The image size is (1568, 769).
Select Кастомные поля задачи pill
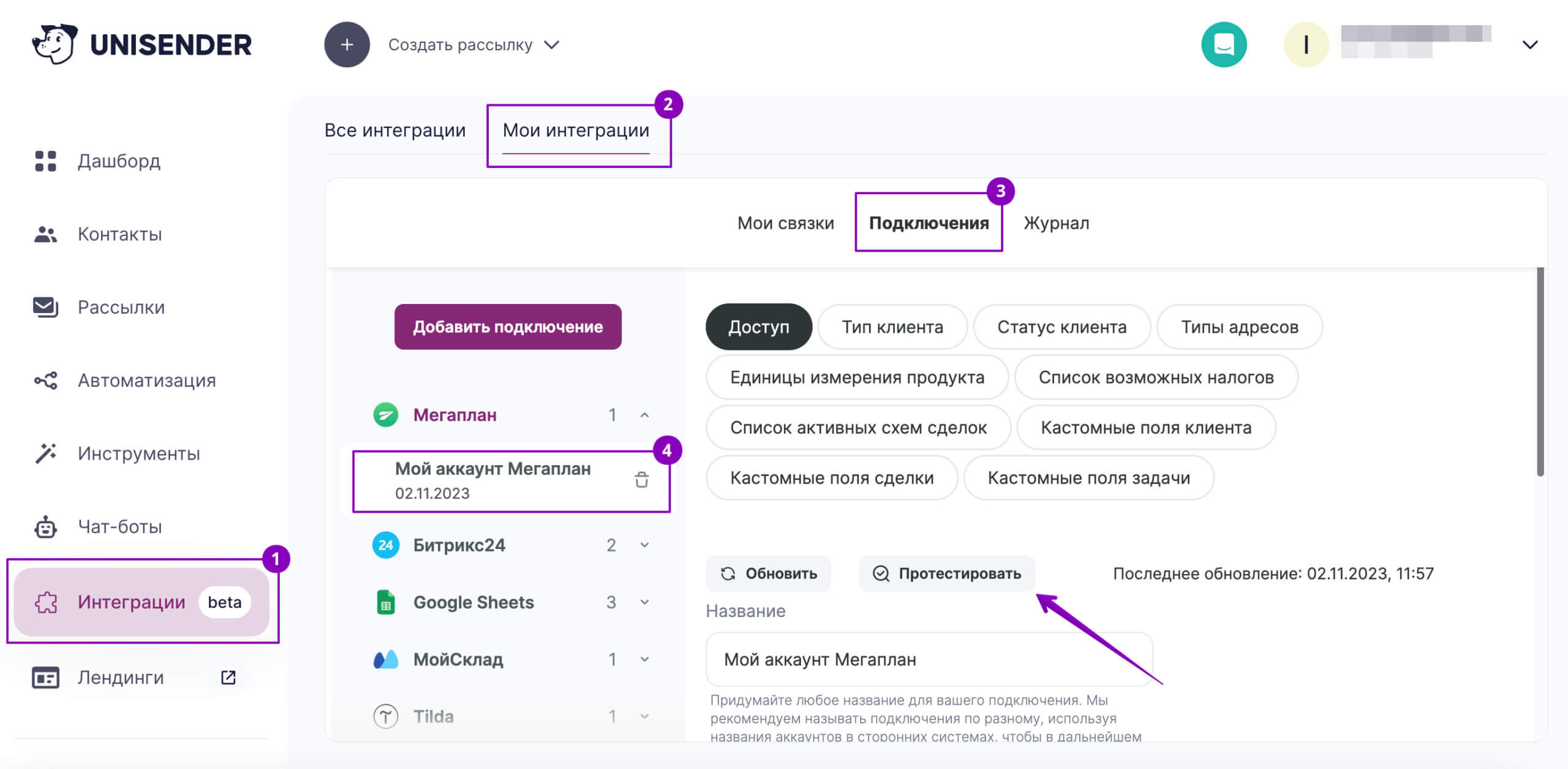1088,477
